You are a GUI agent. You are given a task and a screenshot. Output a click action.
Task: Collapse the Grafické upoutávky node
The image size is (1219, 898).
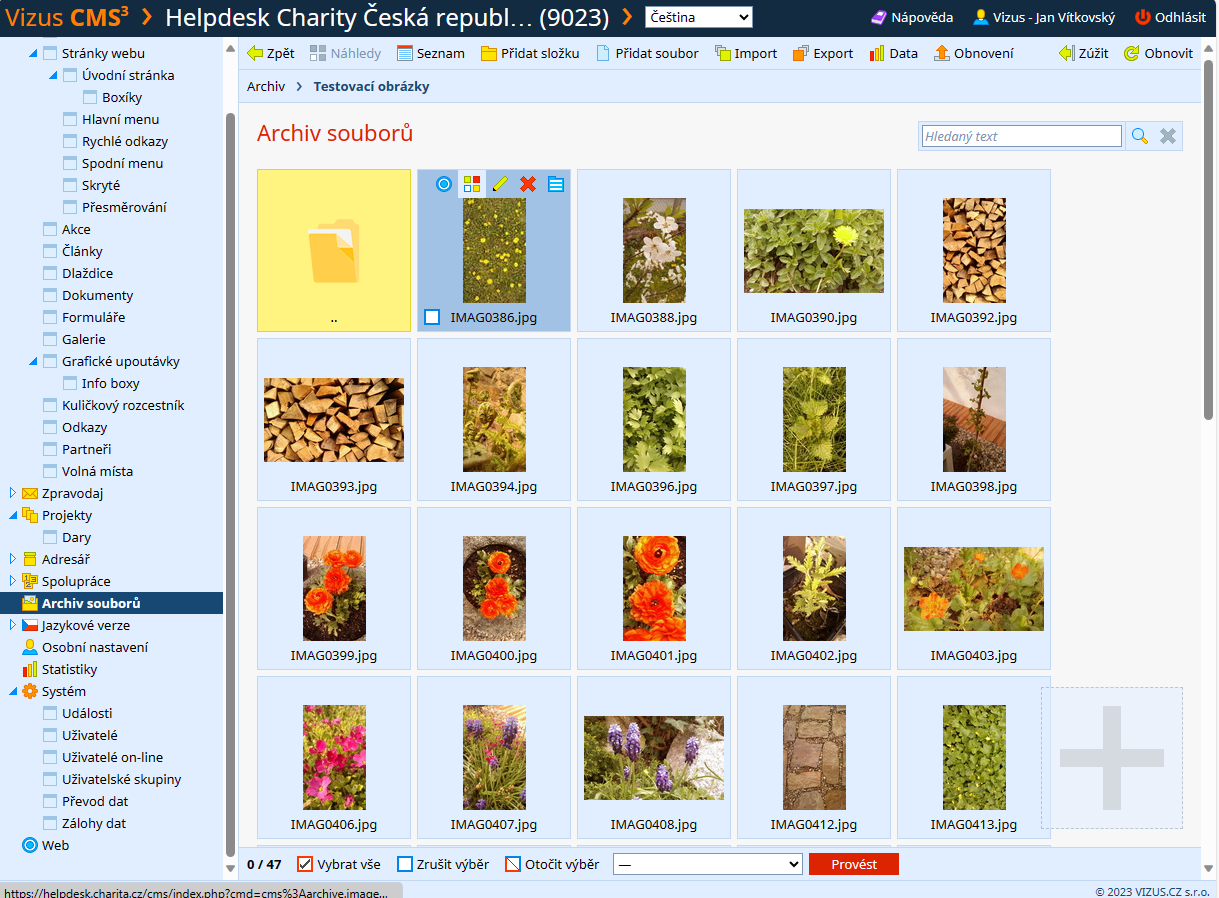(x=33, y=361)
